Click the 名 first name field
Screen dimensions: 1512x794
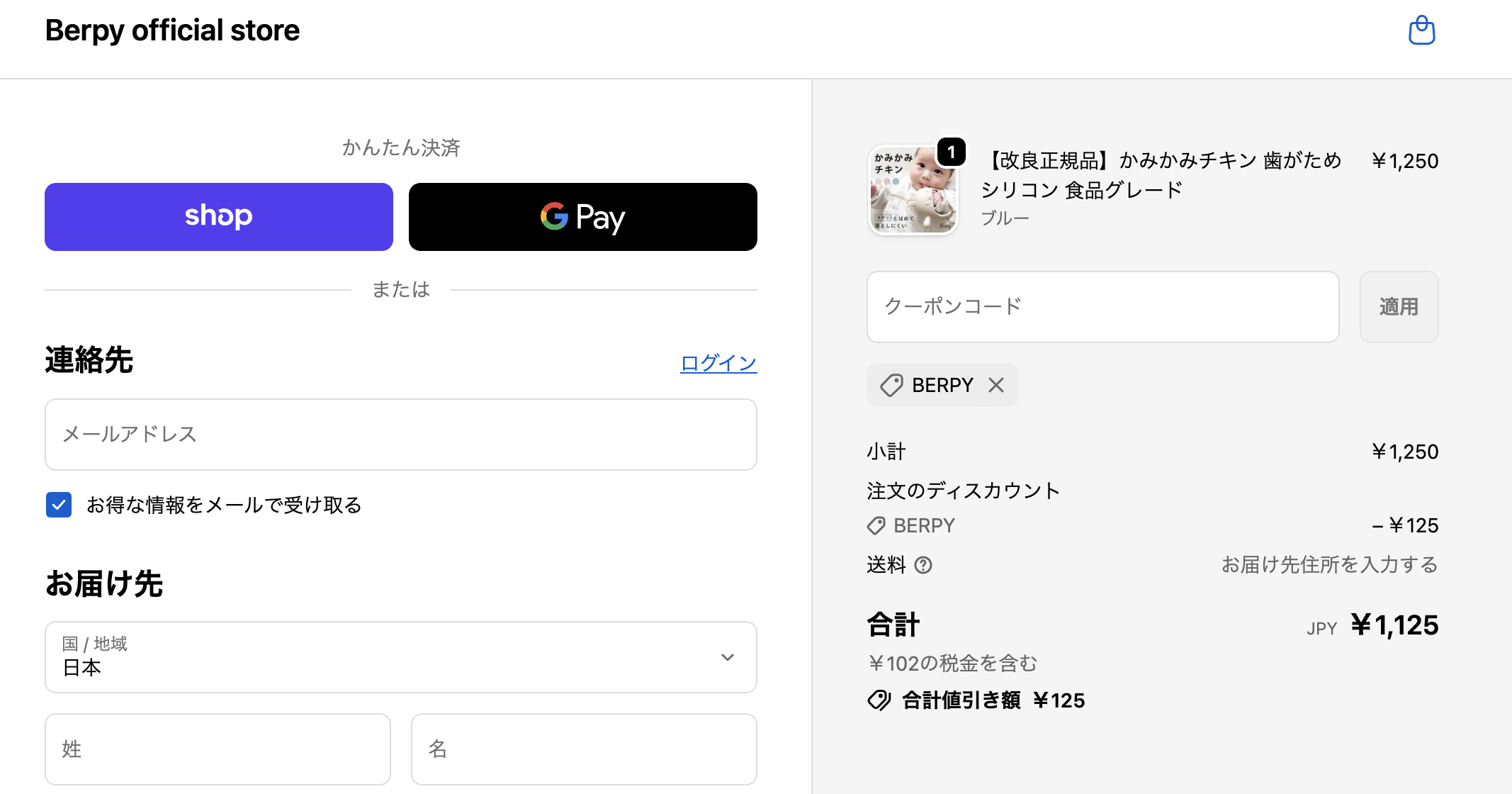click(584, 749)
